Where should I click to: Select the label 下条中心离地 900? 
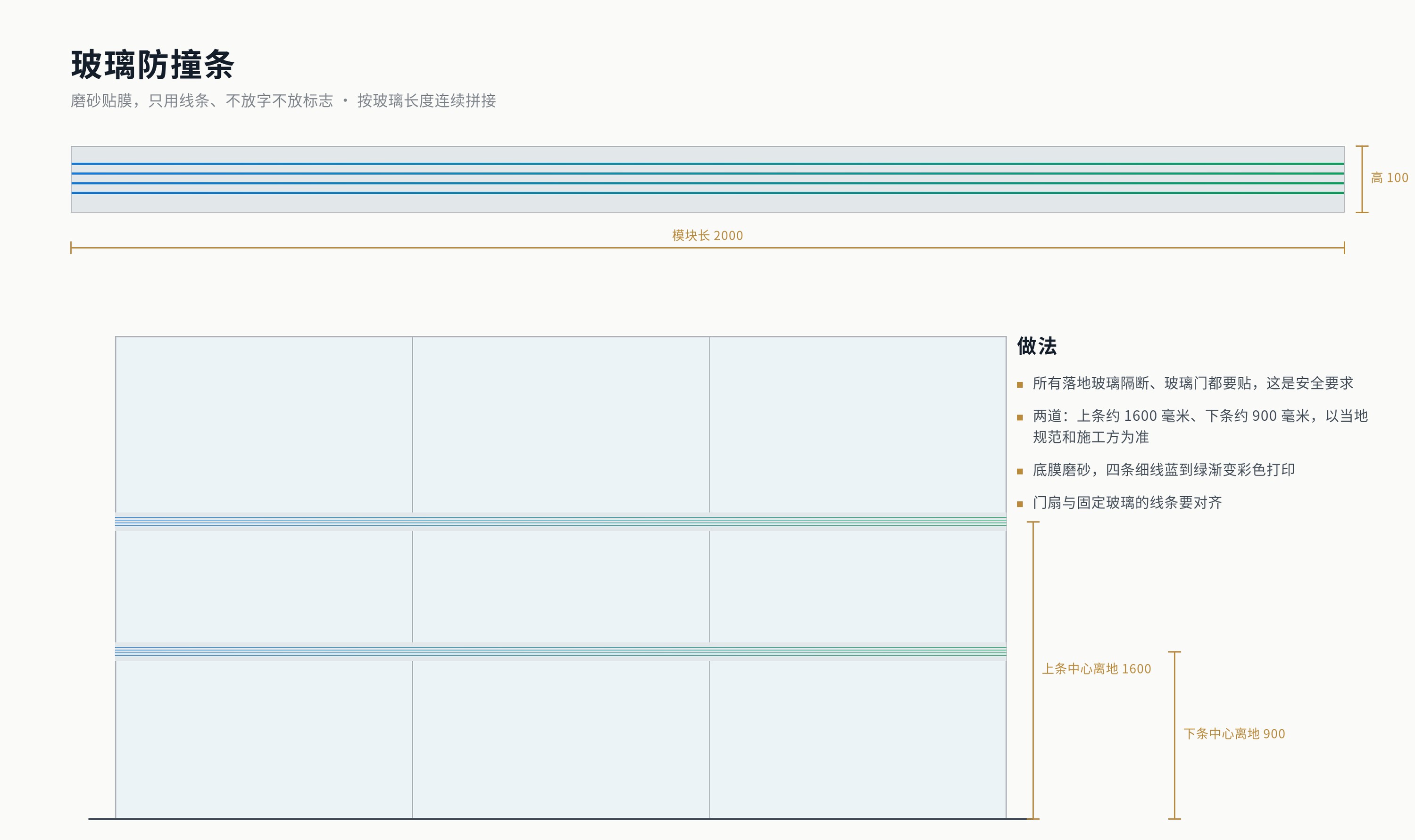[x=1234, y=734]
